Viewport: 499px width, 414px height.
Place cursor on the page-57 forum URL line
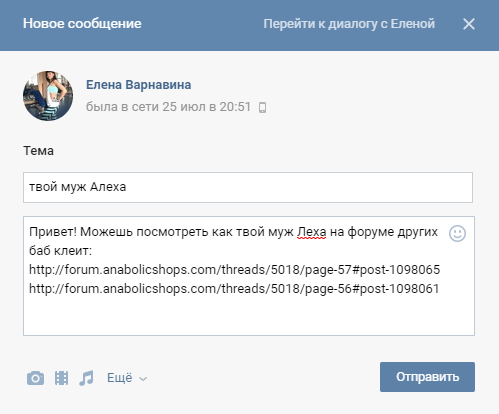[x=235, y=269]
